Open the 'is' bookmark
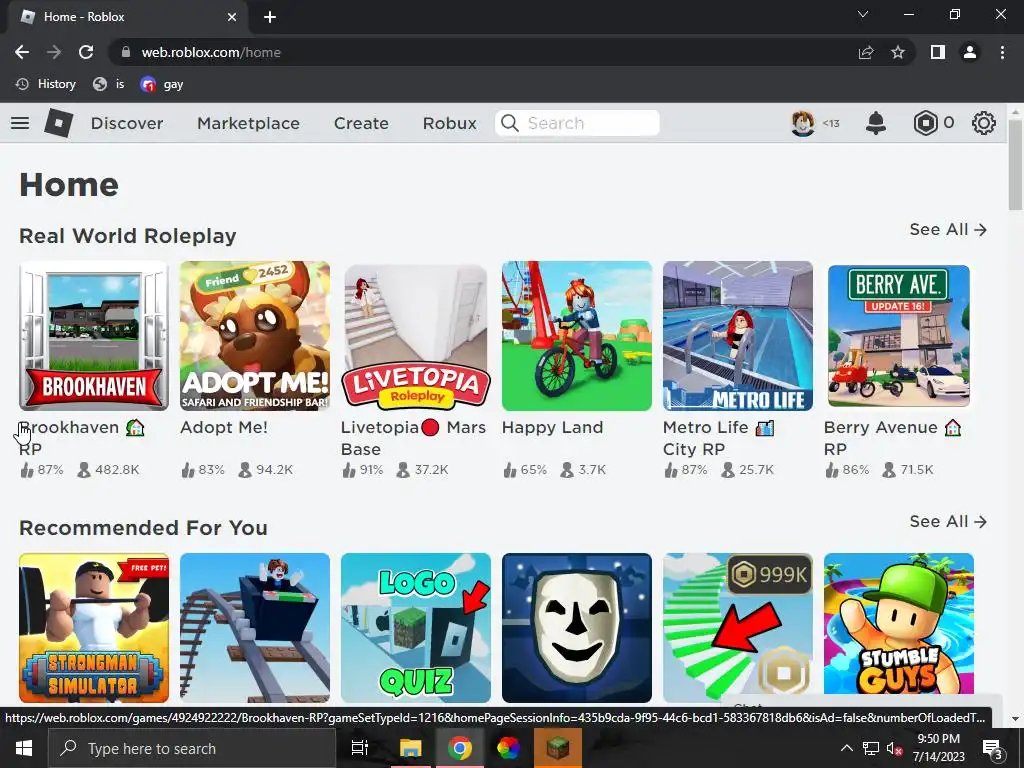The image size is (1024, 768). point(109,84)
